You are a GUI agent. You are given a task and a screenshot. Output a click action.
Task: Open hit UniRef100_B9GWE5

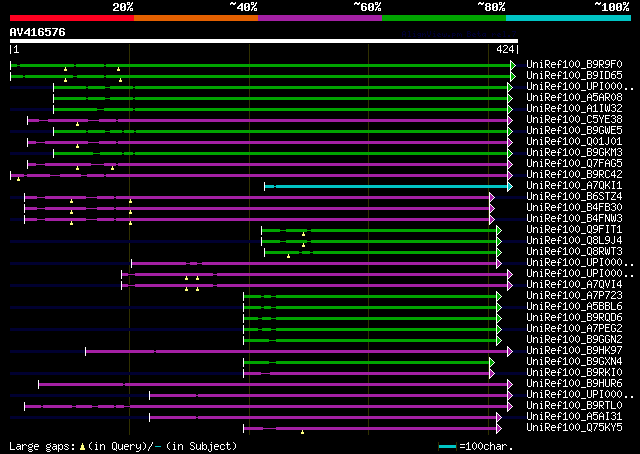click(574, 131)
